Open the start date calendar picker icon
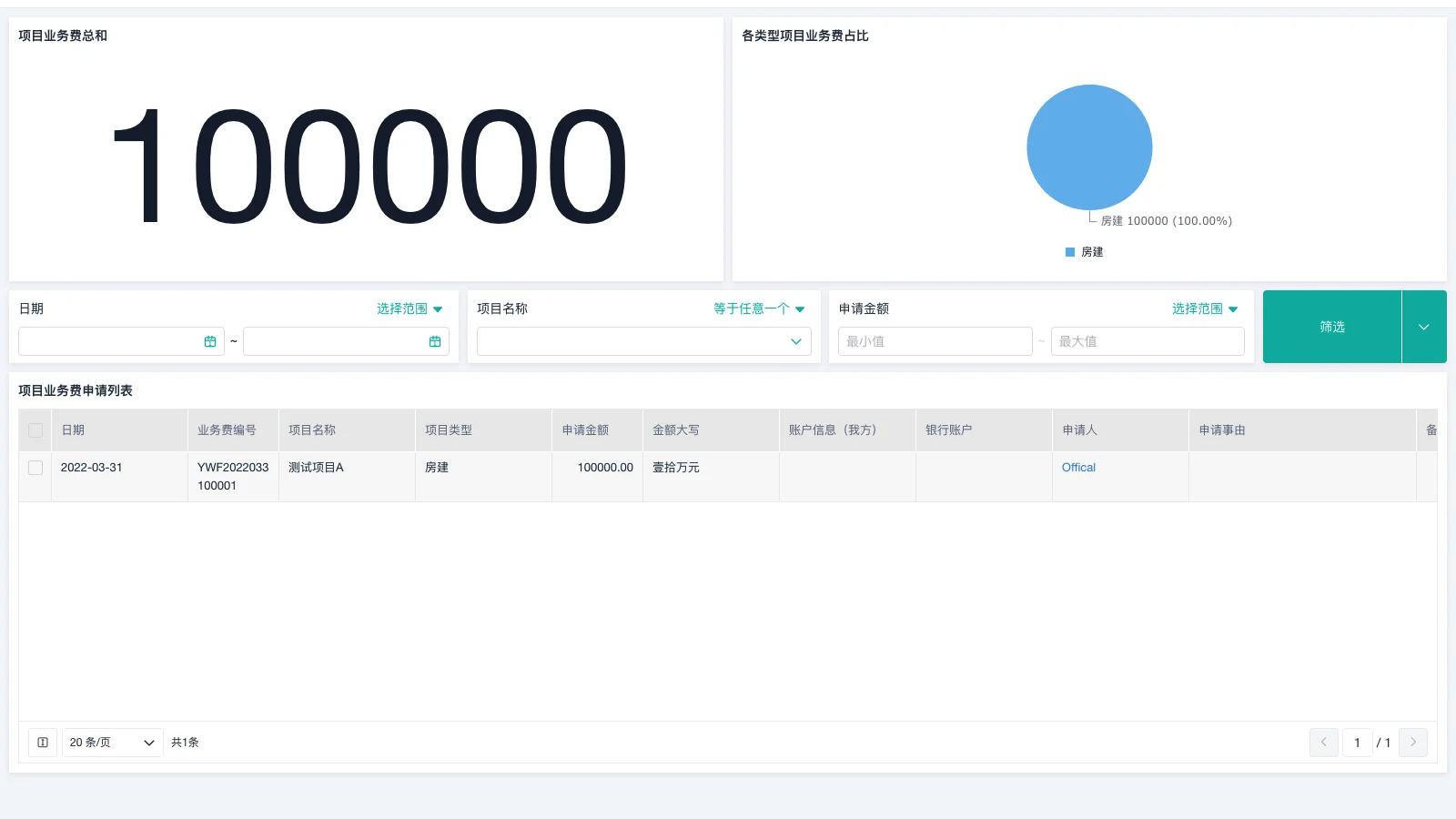1456x819 pixels. coord(210,341)
